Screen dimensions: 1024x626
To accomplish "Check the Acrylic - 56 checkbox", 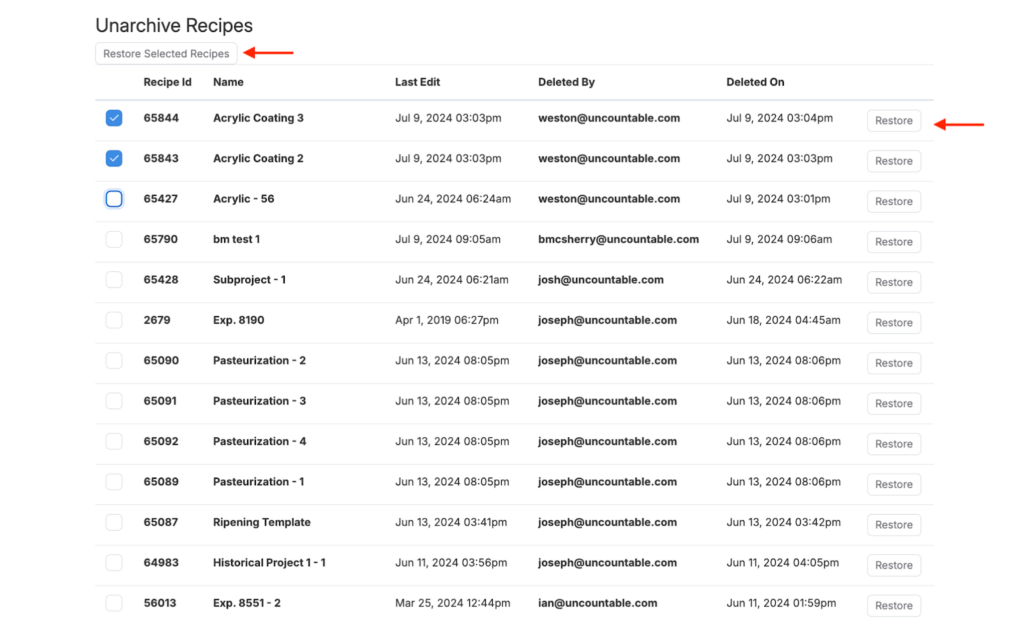I will (114, 199).
